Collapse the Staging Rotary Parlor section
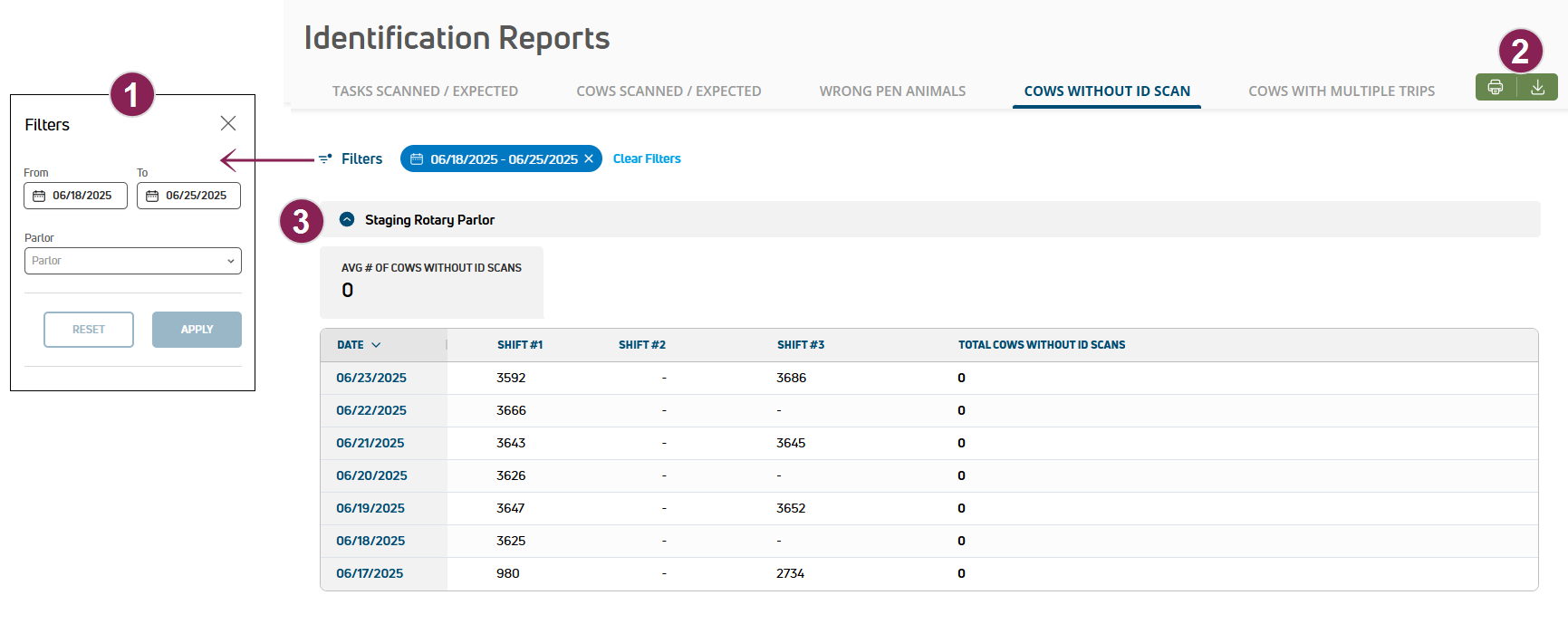The image size is (1568, 624). pos(347,219)
